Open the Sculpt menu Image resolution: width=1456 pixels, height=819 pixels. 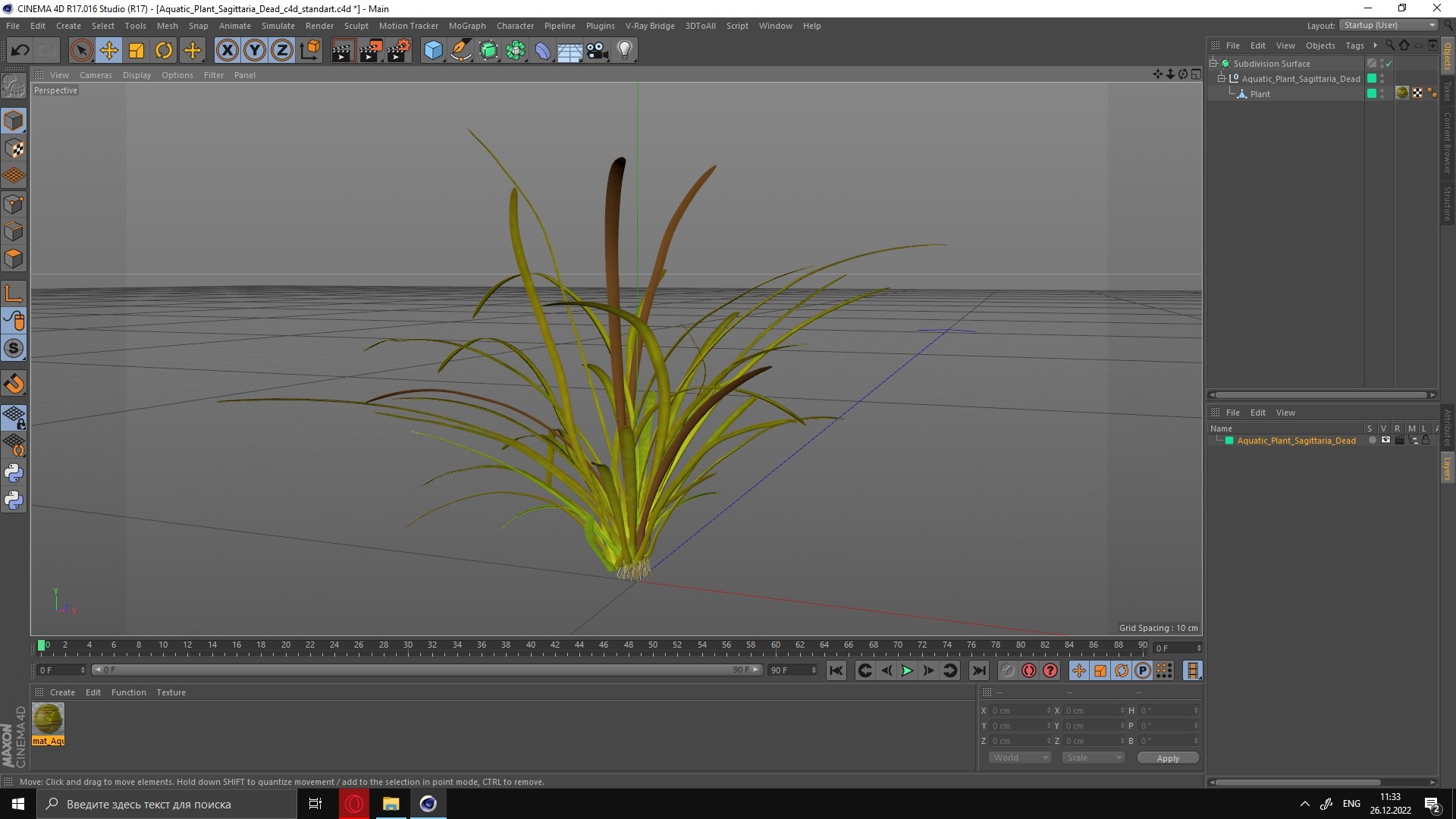pos(356,26)
